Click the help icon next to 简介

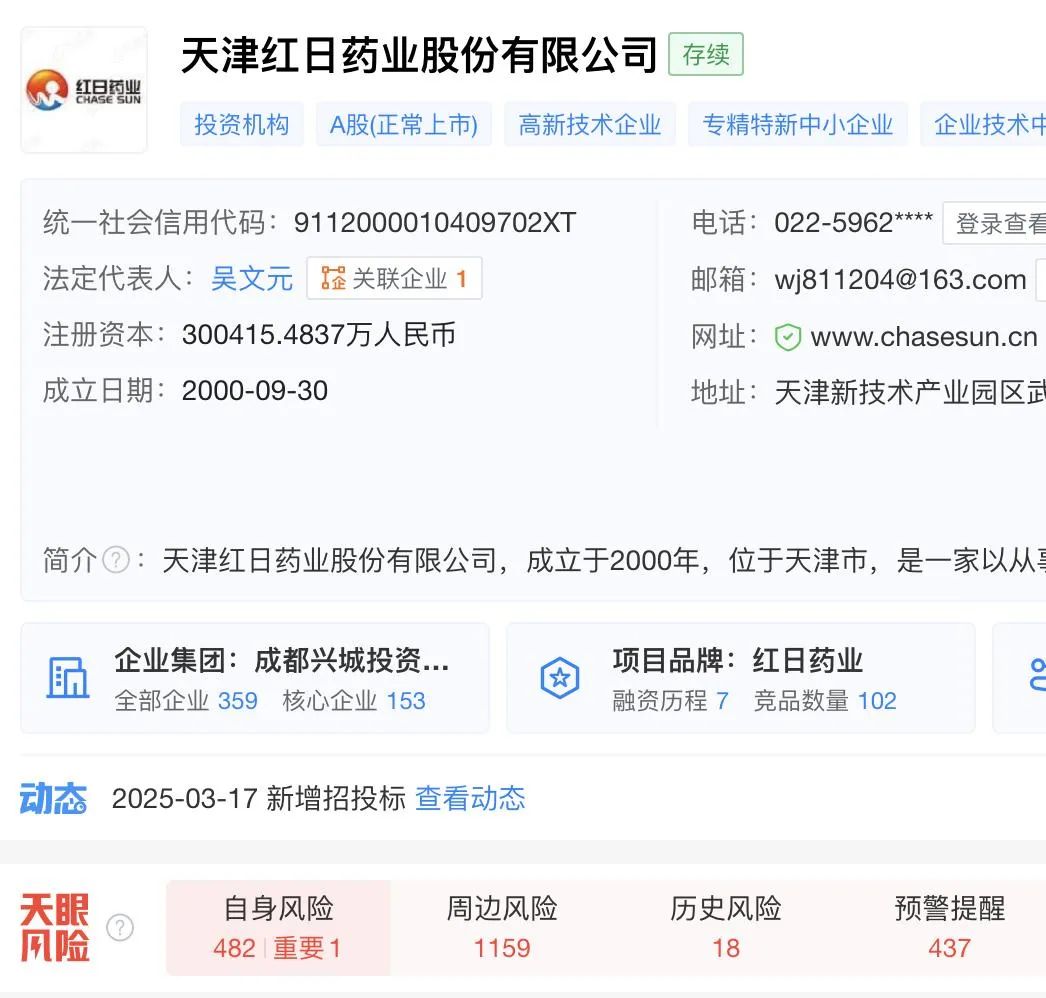(x=116, y=560)
